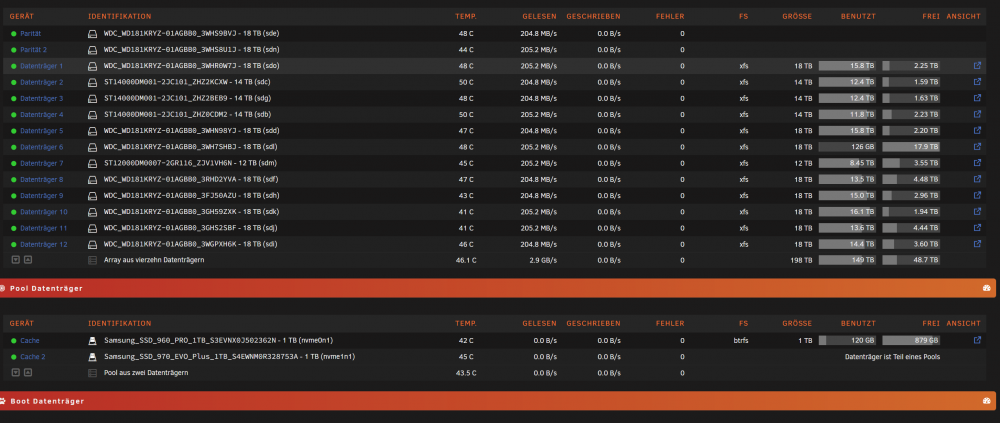
Task: Open the browse view icon for Datenträger 6
Action: pos(977,147)
